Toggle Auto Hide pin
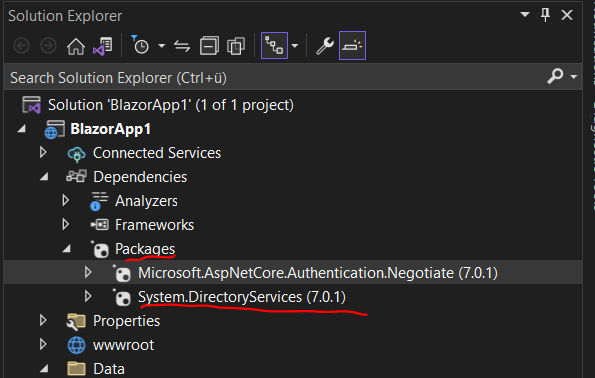This screenshot has width=595, height=378. point(545,15)
